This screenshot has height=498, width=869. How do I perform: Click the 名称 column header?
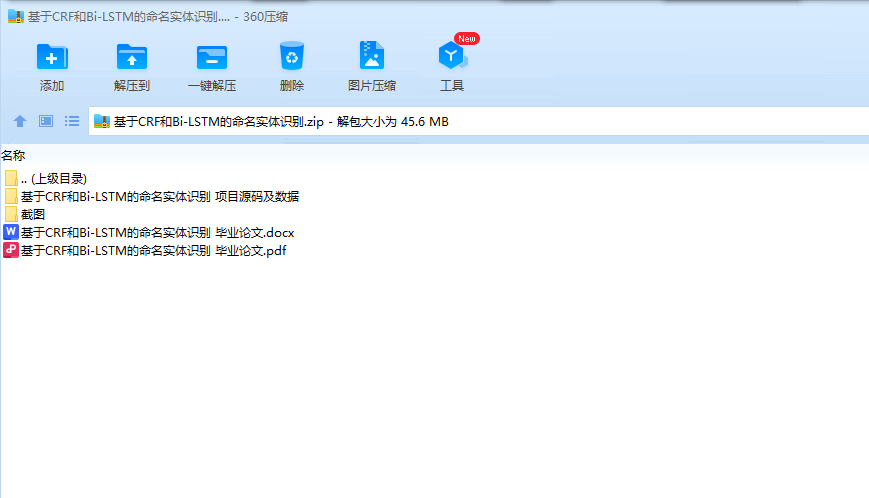pyautogui.click(x=13, y=156)
